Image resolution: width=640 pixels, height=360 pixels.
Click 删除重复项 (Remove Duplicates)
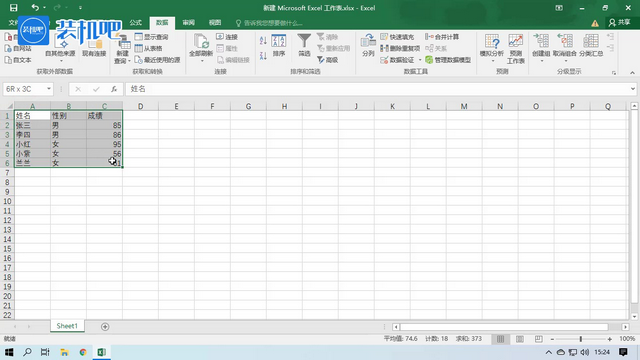[400, 48]
